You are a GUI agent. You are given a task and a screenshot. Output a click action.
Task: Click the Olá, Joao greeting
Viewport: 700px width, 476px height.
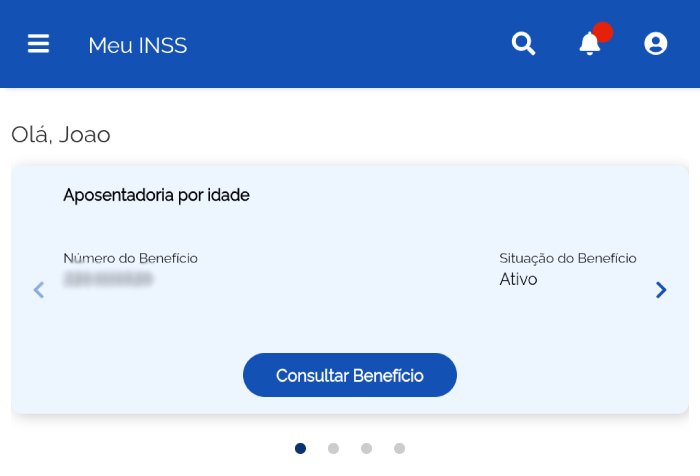pyautogui.click(x=61, y=135)
